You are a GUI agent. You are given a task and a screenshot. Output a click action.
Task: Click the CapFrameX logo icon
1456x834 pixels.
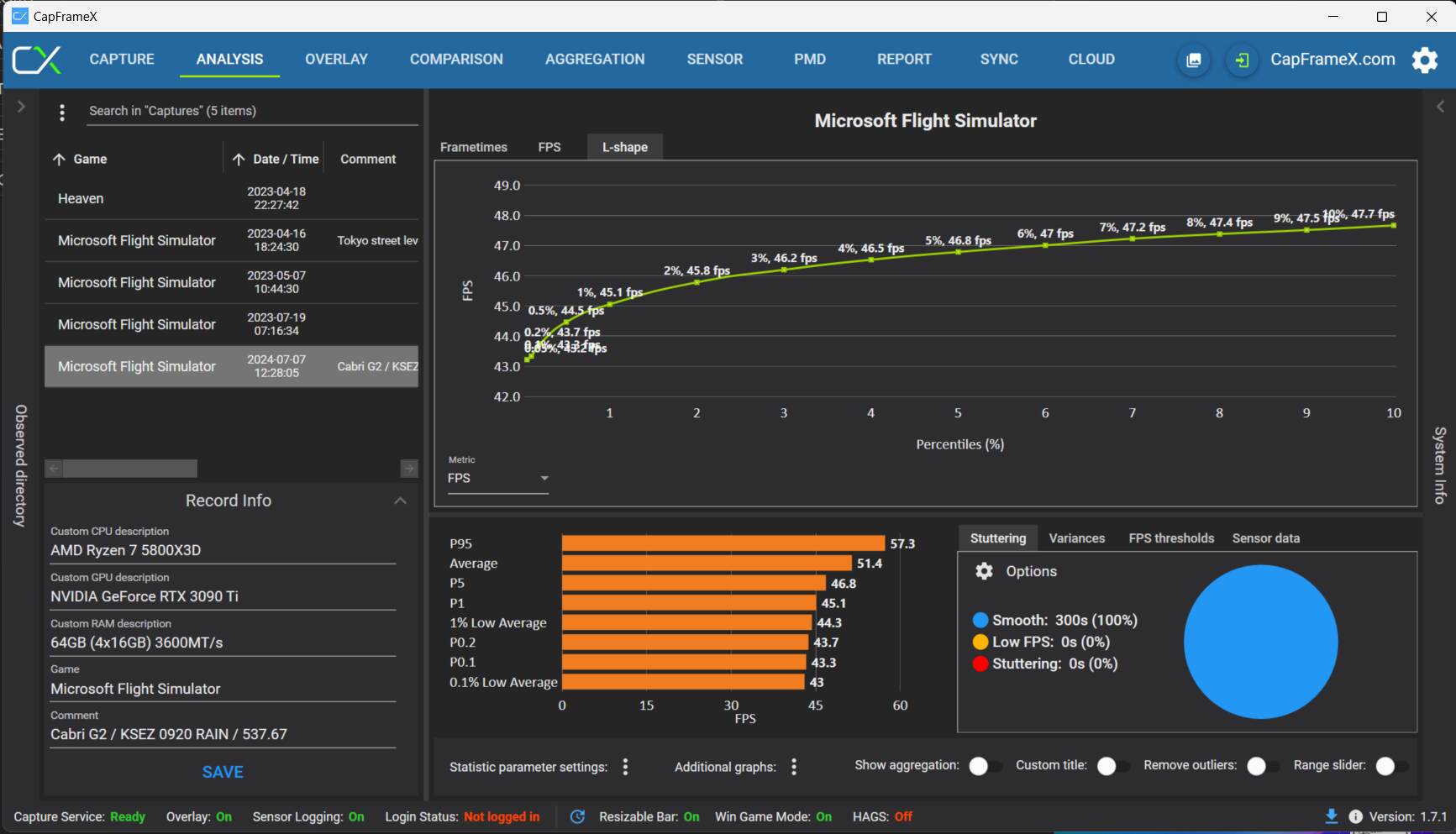click(37, 60)
